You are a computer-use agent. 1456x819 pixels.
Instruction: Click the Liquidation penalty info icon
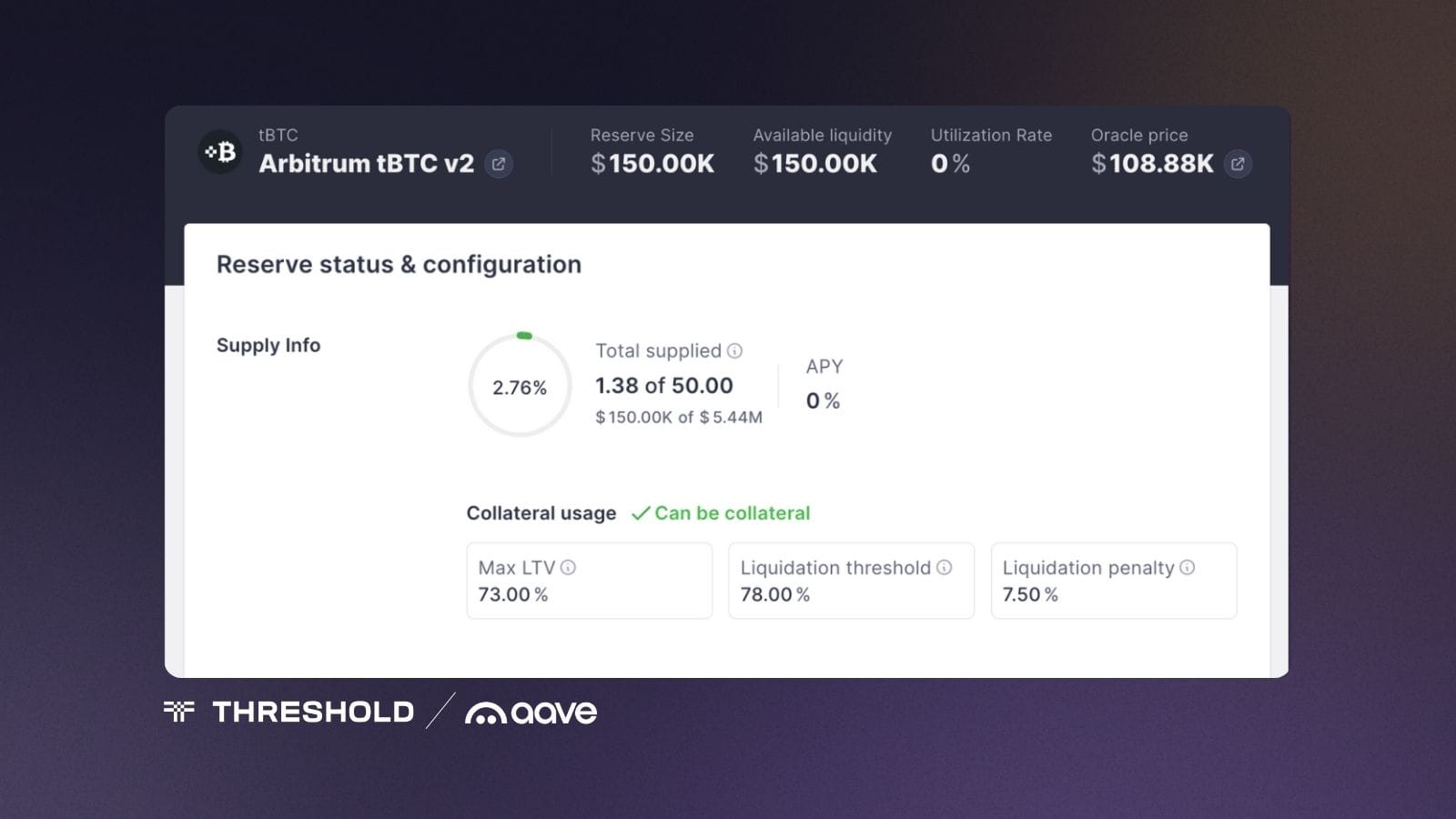tap(1188, 568)
